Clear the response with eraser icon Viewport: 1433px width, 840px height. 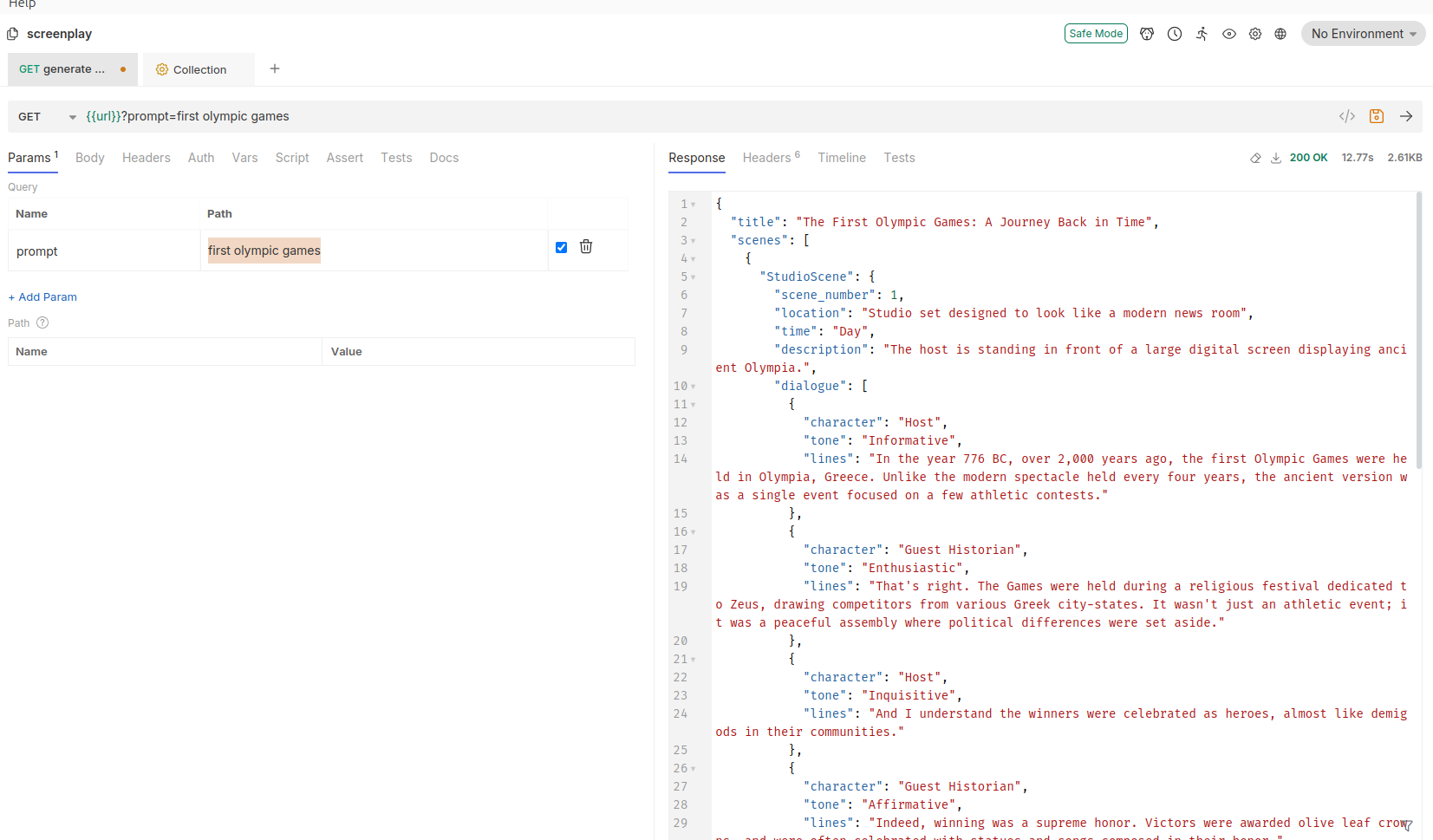pos(1255,158)
